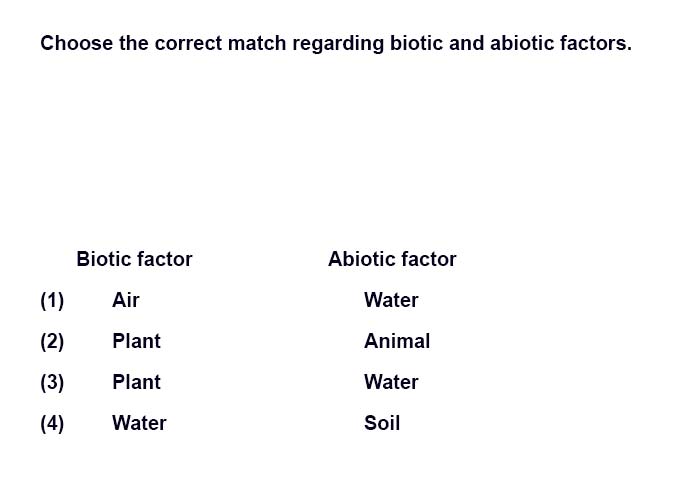Select option (3) number label
700x500 pixels.
(52, 383)
